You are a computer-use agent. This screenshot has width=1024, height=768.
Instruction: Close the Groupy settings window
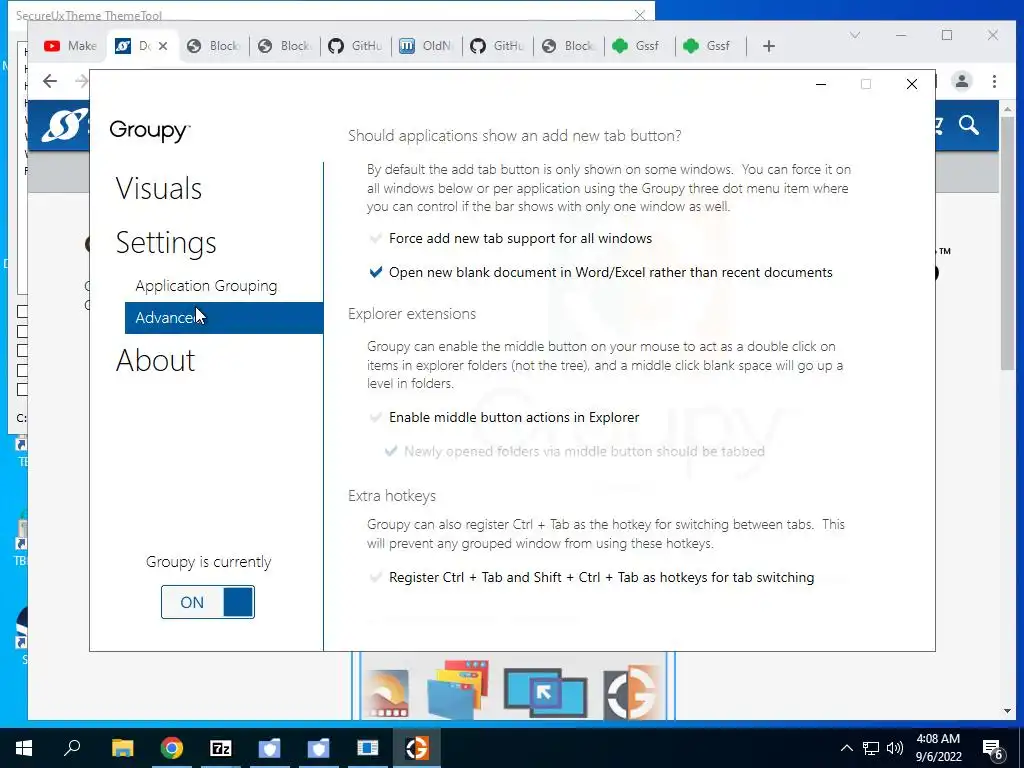coord(912,84)
